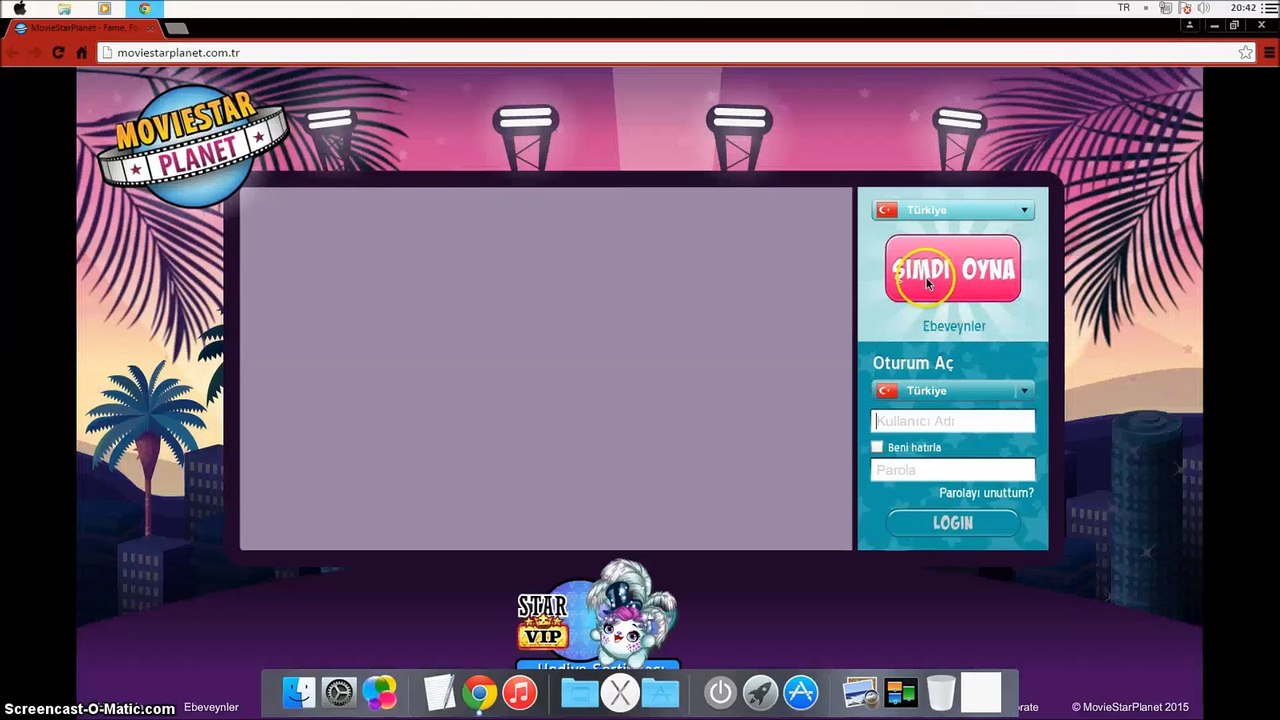Open the notepad TextEdit dock icon
Image resolution: width=1280 pixels, height=720 pixels.
click(x=439, y=692)
